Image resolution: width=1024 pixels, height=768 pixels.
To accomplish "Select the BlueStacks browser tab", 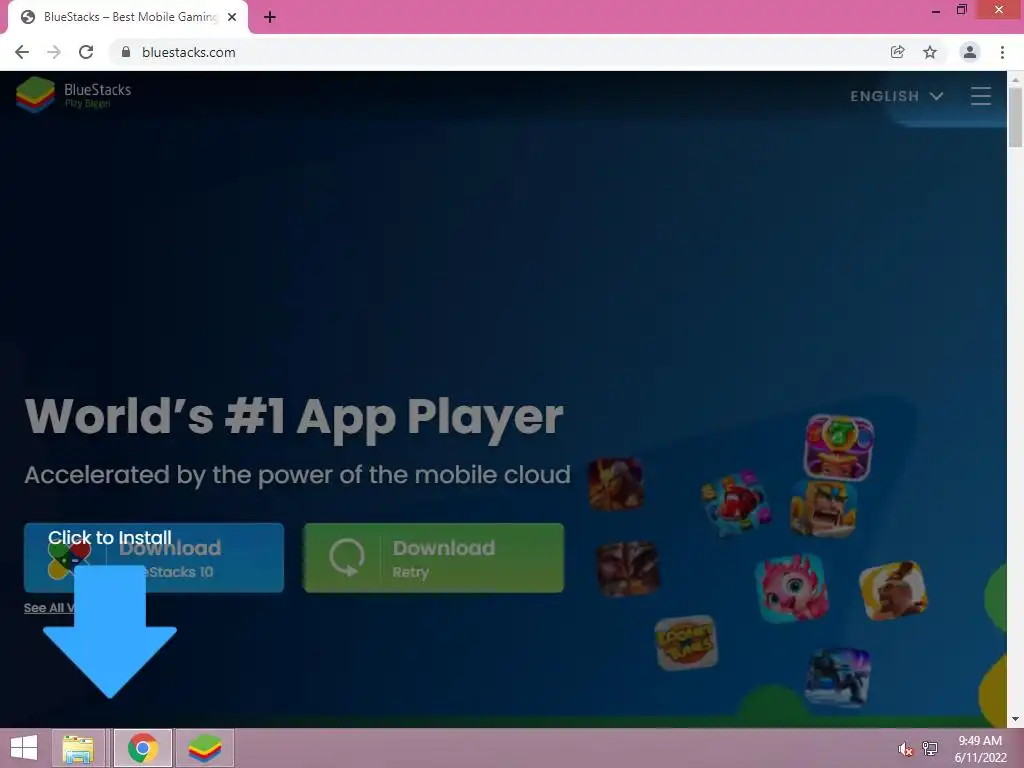I will (127, 17).
